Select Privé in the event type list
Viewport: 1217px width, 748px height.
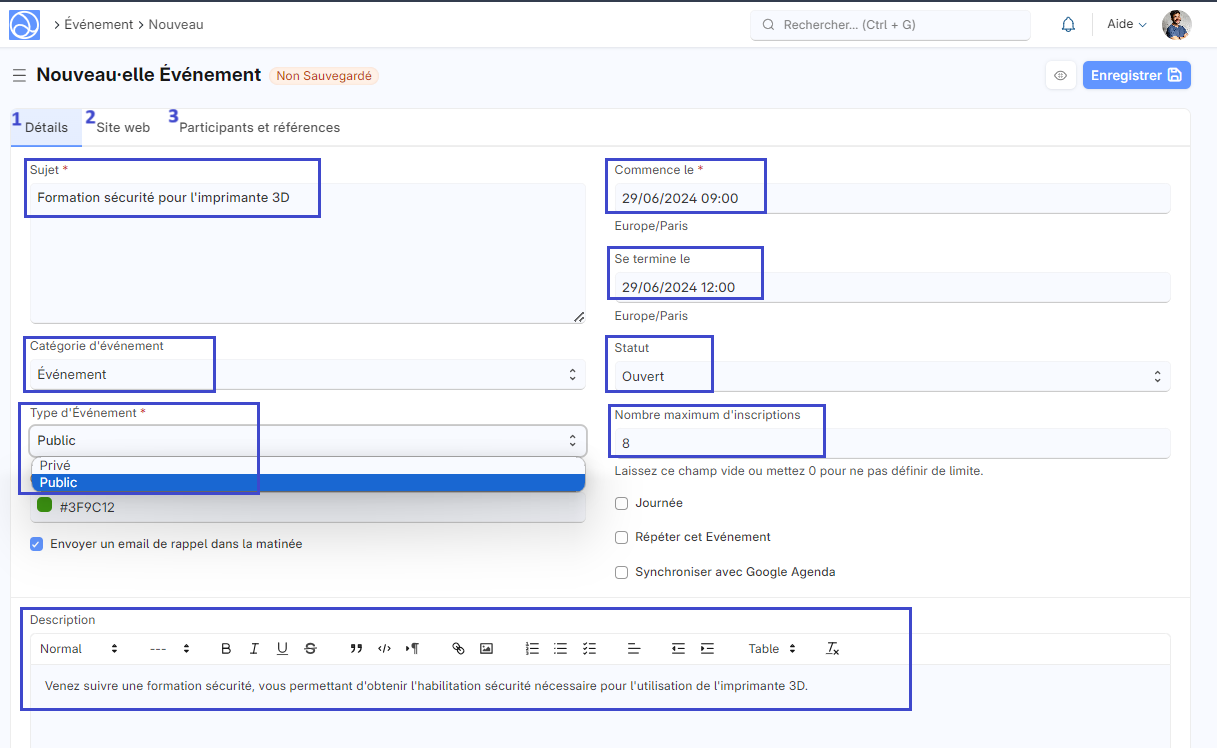coord(56,466)
